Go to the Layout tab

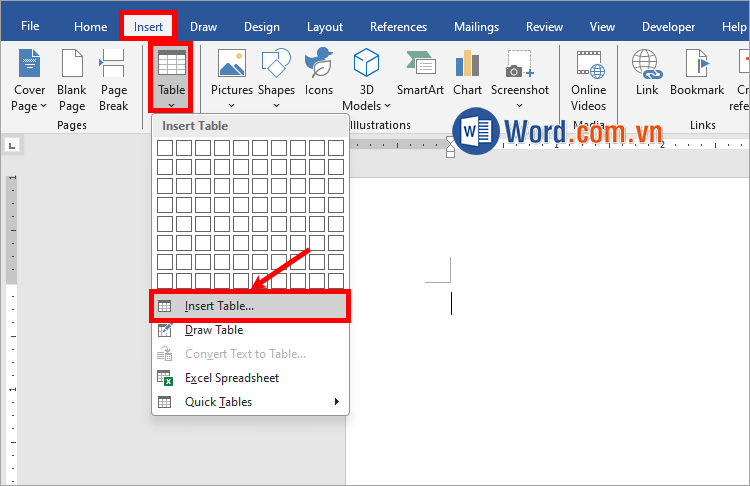tap(325, 27)
